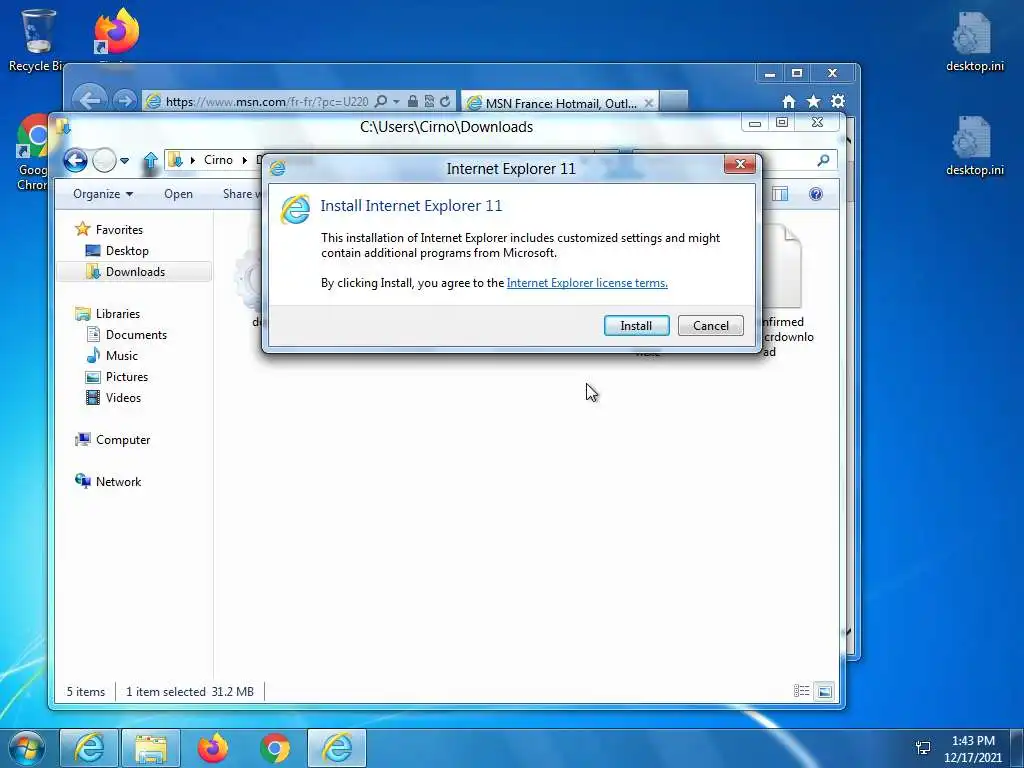Image resolution: width=1024 pixels, height=768 pixels.
Task: Select the upper desktop.ini desktop file
Action: 974,41
